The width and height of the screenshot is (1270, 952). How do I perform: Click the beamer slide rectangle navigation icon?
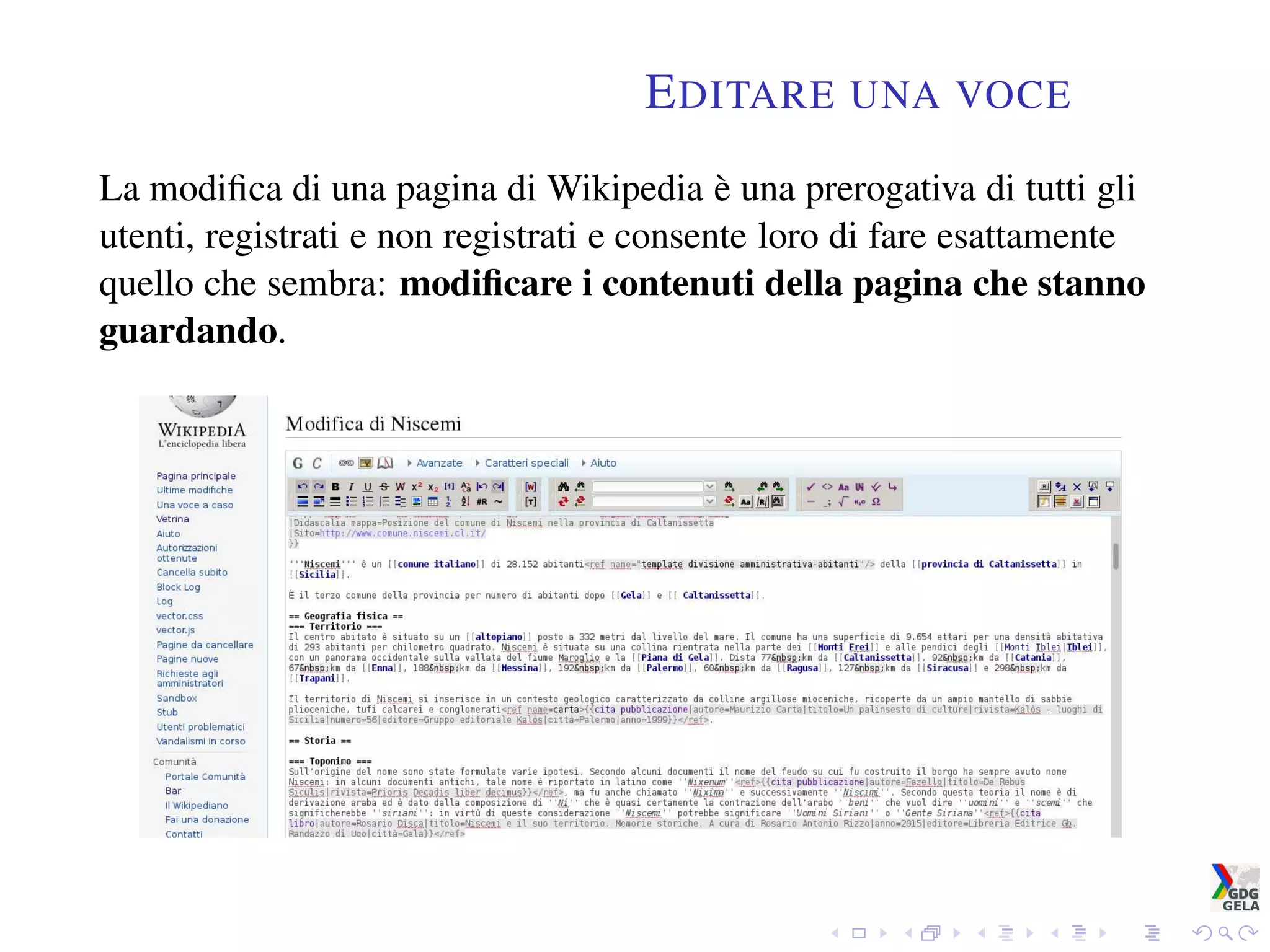click(859, 933)
